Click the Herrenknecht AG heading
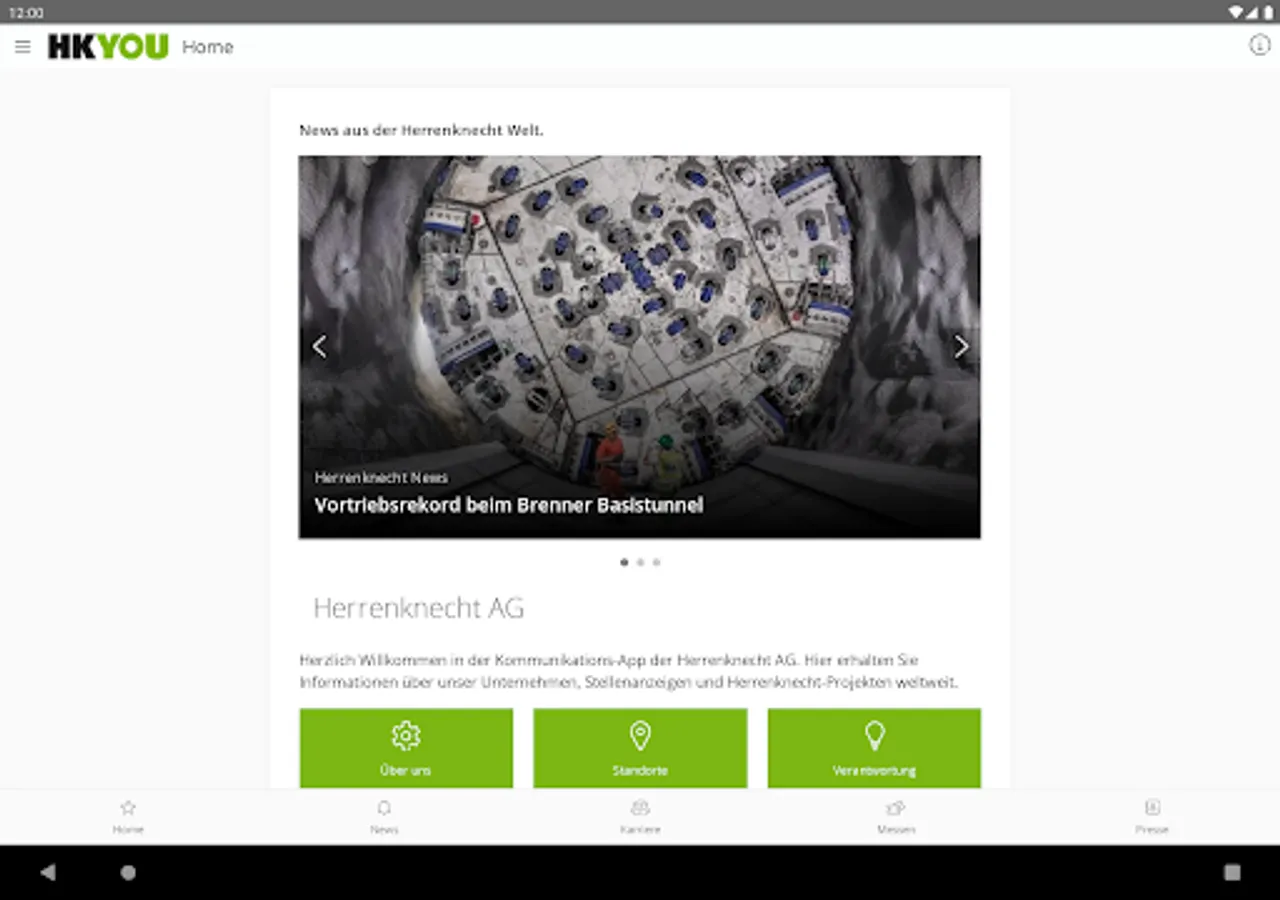 419,608
